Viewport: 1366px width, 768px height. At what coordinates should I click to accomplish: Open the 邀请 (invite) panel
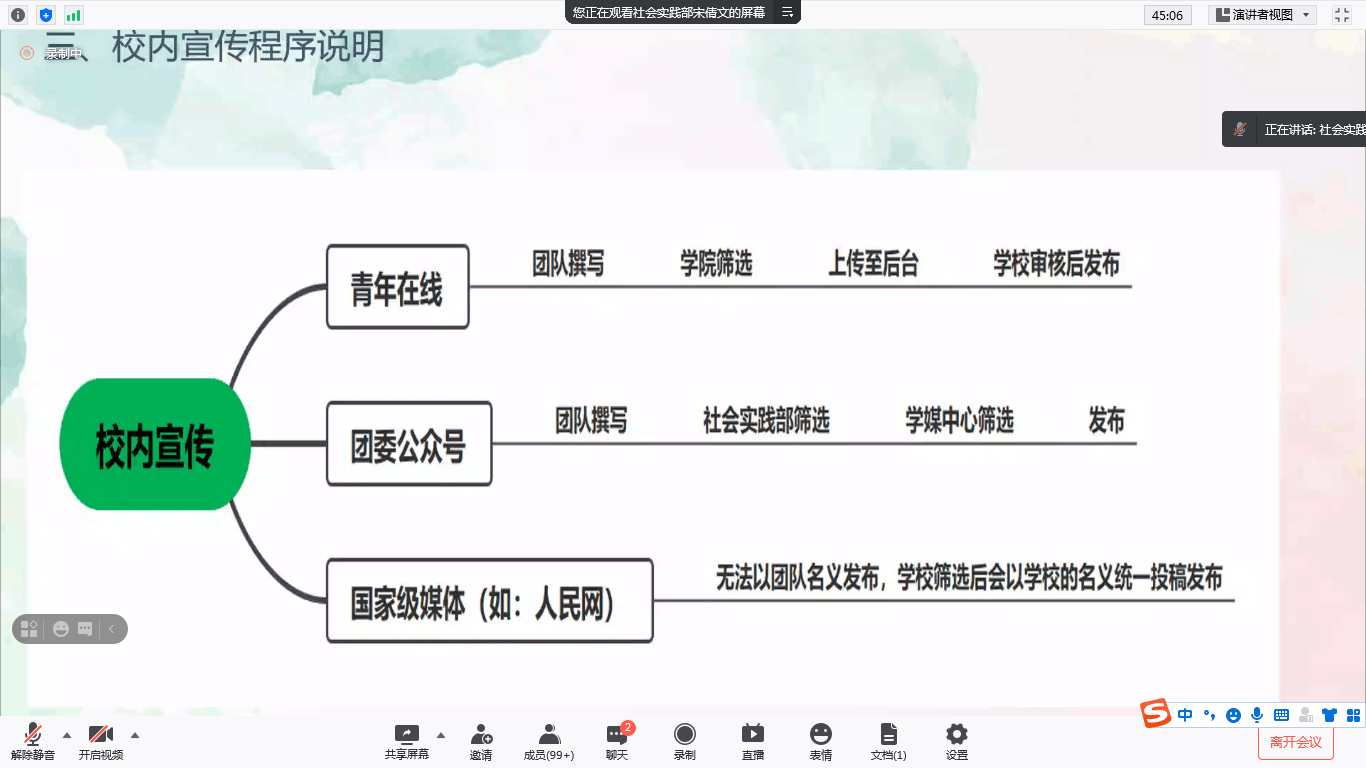click(481, 741)
